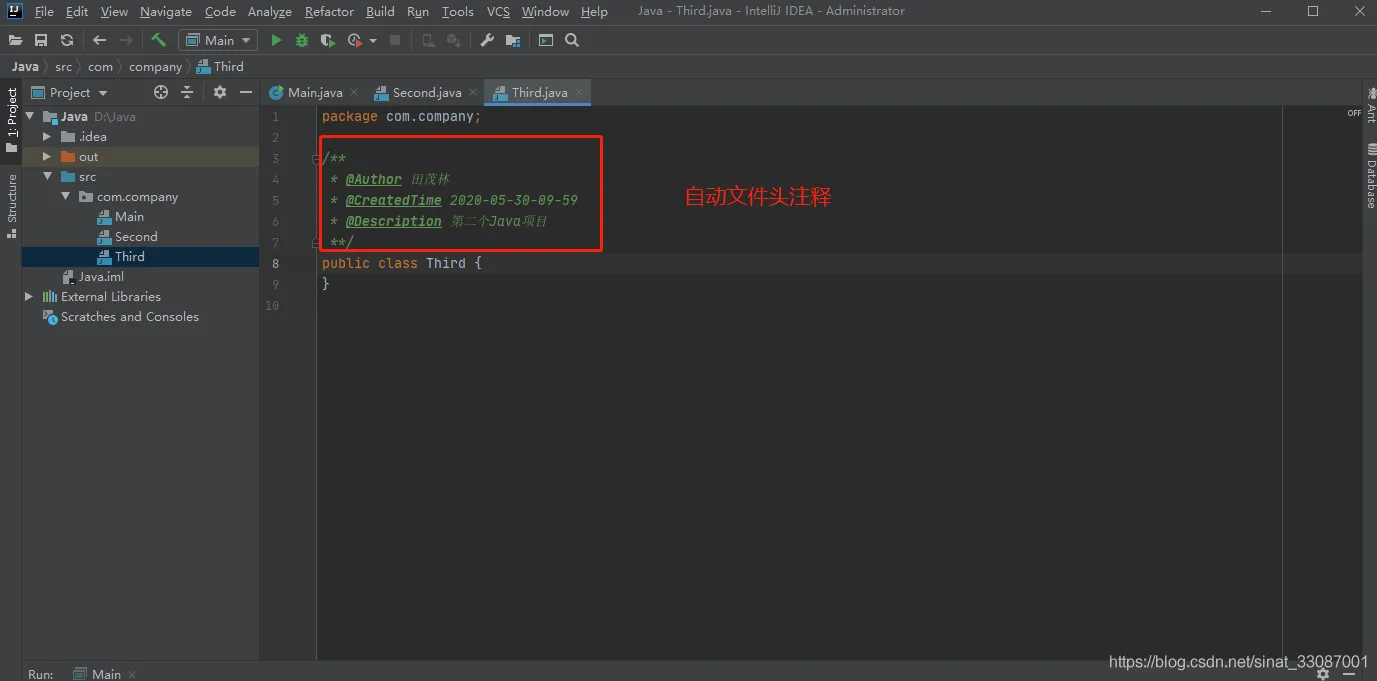Toggle fold marker at line 7
The width and height of the screenshot is (1377, 681).
(316, 242)
